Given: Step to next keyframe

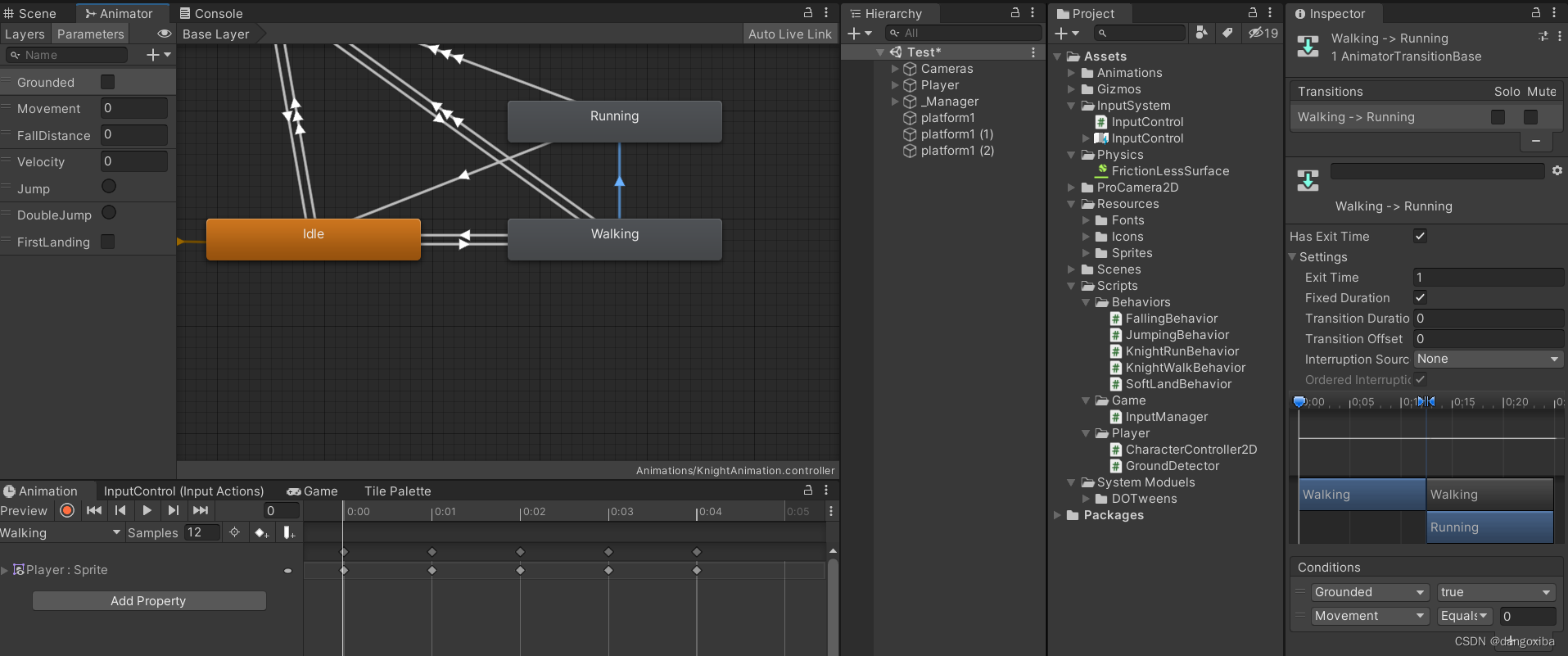Looking at the screenshot, I should coord(173,510).
